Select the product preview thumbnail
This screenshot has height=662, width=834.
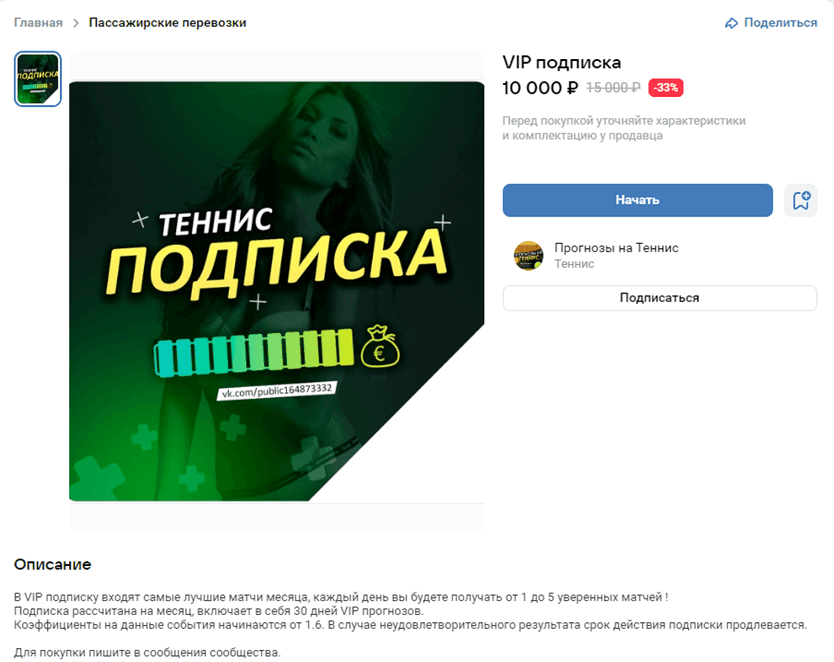click(38, 79)
